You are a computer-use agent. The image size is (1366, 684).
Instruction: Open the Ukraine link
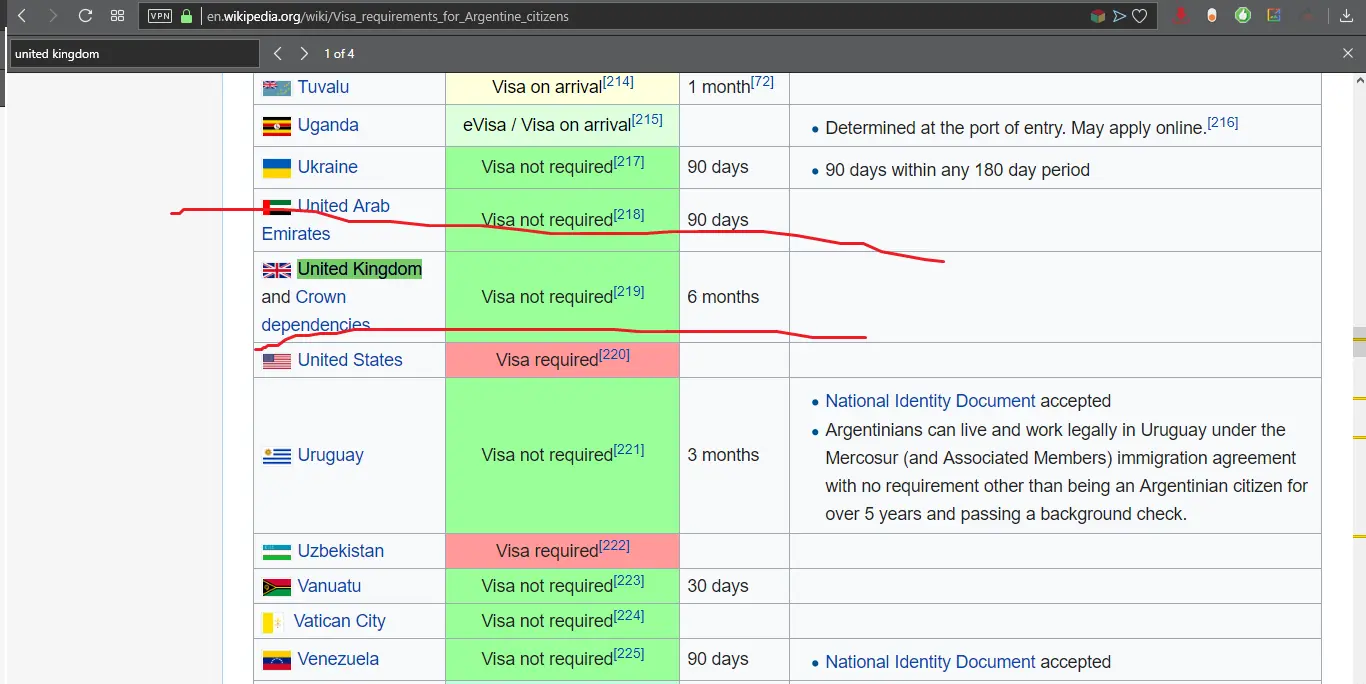pyautogui.click(x=327, y=167)
